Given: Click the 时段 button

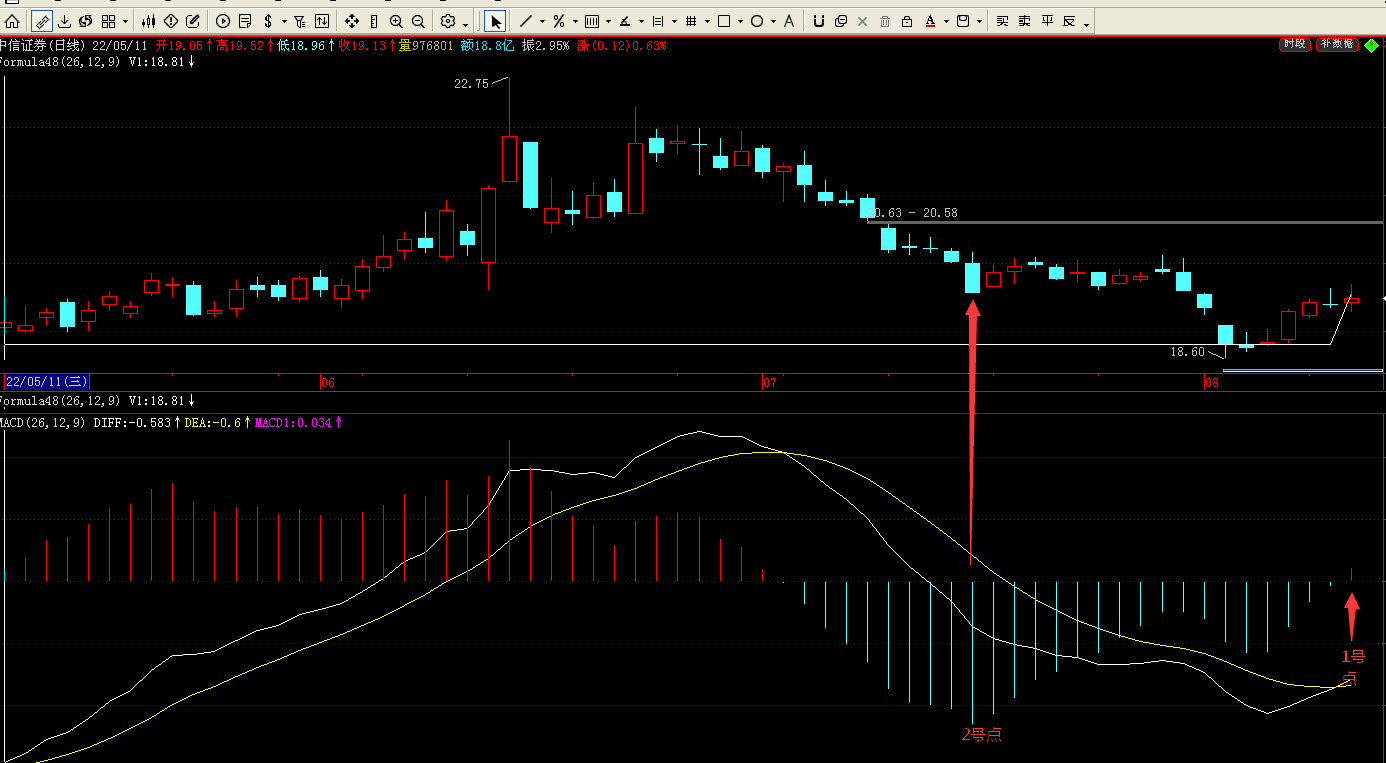Looking at the screenshot, I should [x=1294, y=44].
